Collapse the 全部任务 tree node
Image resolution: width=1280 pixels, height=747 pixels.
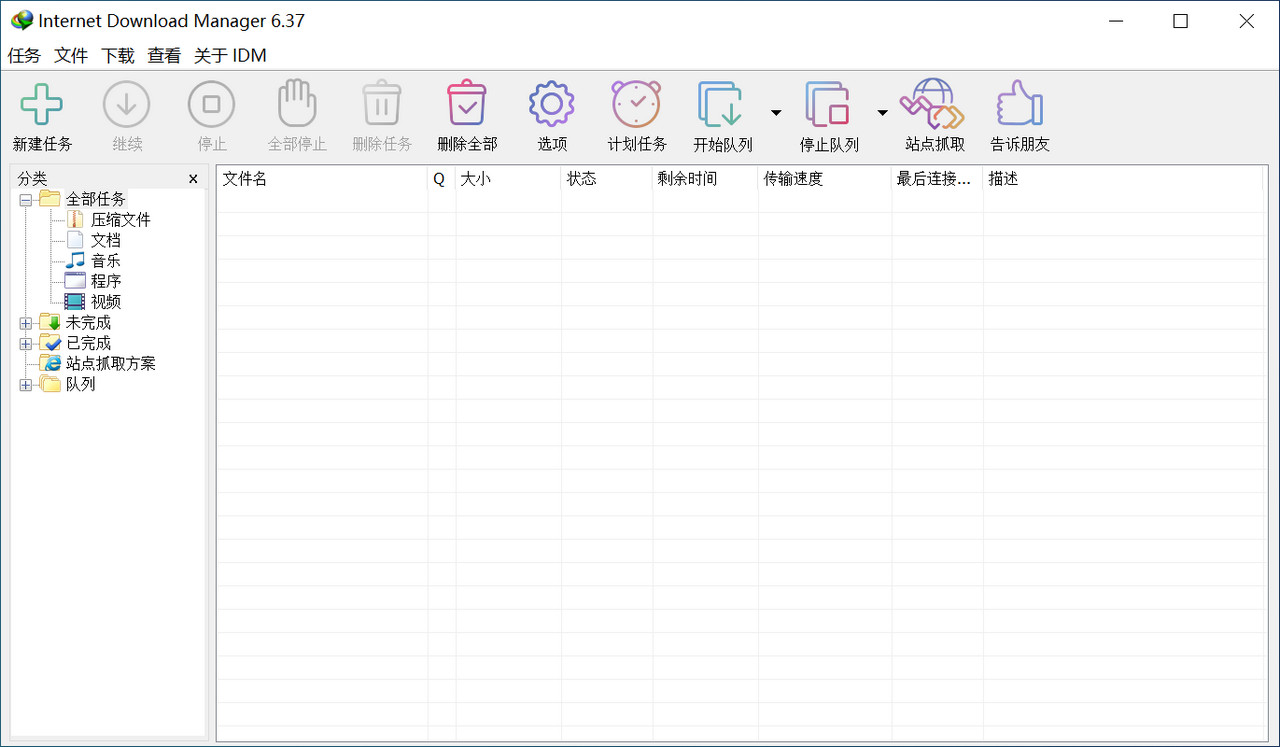coord(26,200)
